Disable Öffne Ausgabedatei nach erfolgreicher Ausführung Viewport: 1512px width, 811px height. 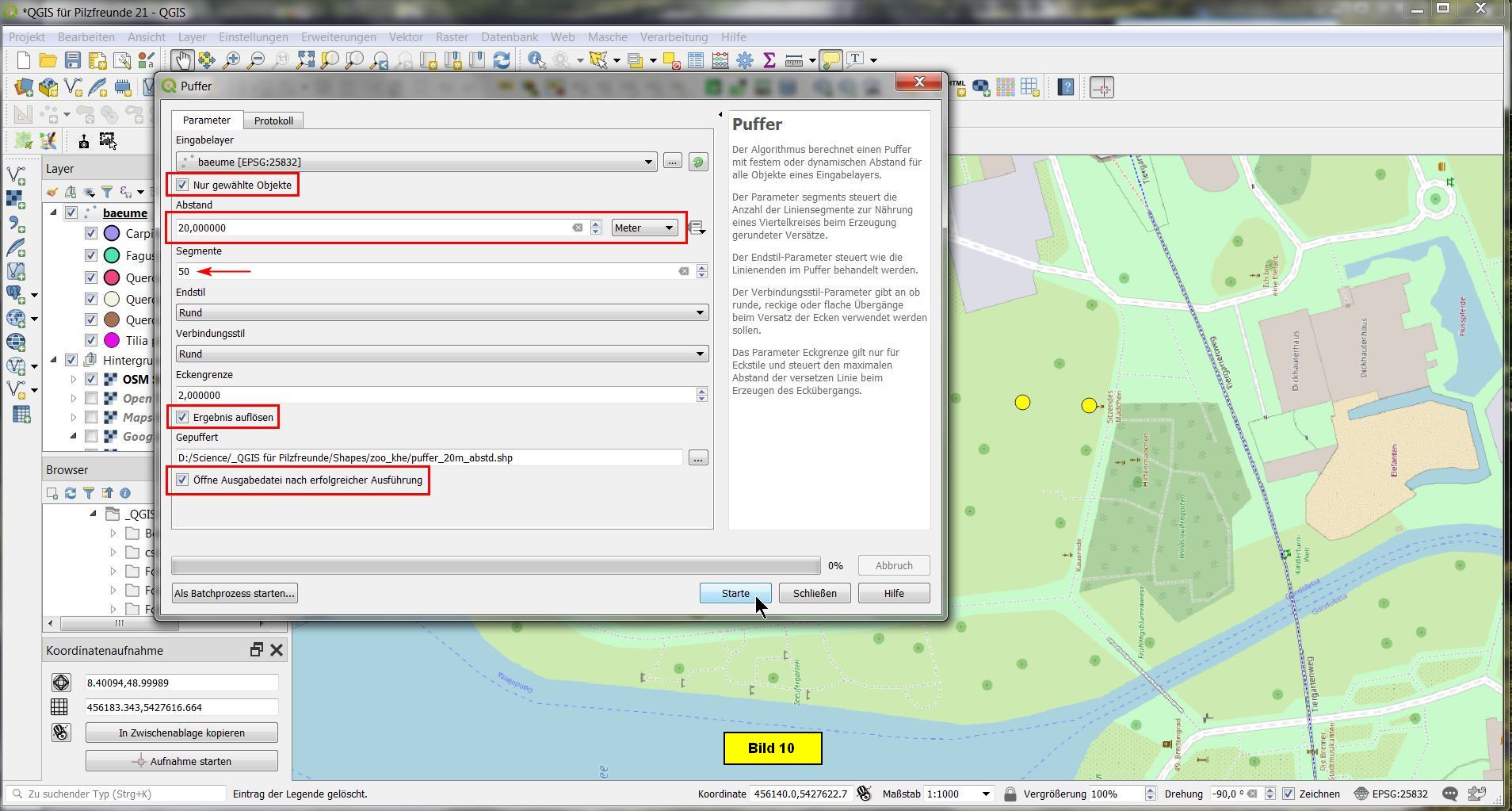(x=183, y=480)
